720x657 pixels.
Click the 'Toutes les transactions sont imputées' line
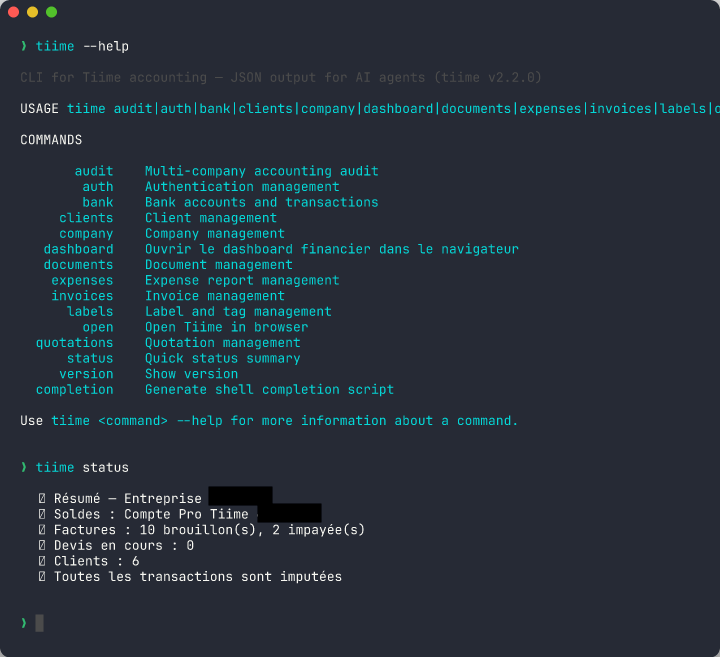pos(197,577)
